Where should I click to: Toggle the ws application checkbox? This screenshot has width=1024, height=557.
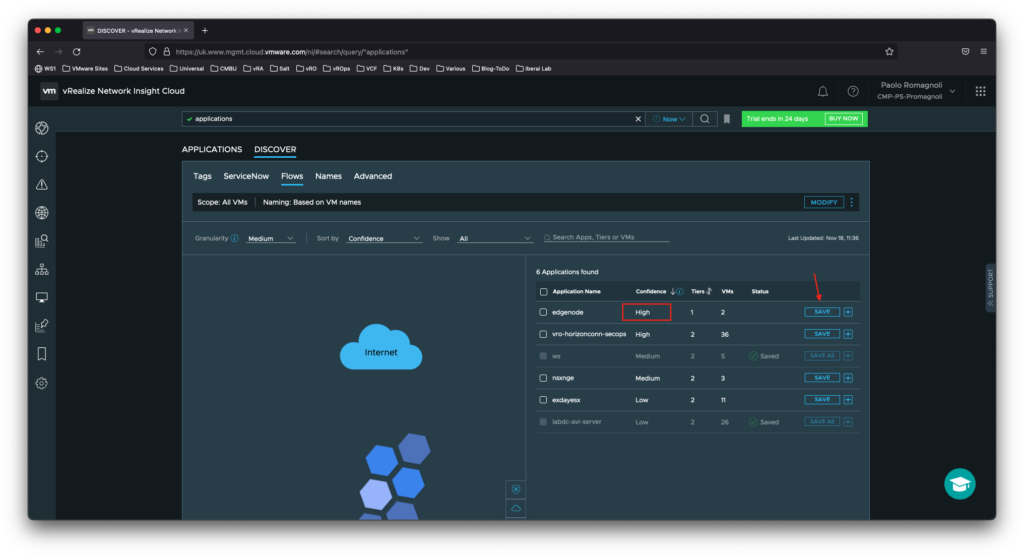(x=543, y=356)
